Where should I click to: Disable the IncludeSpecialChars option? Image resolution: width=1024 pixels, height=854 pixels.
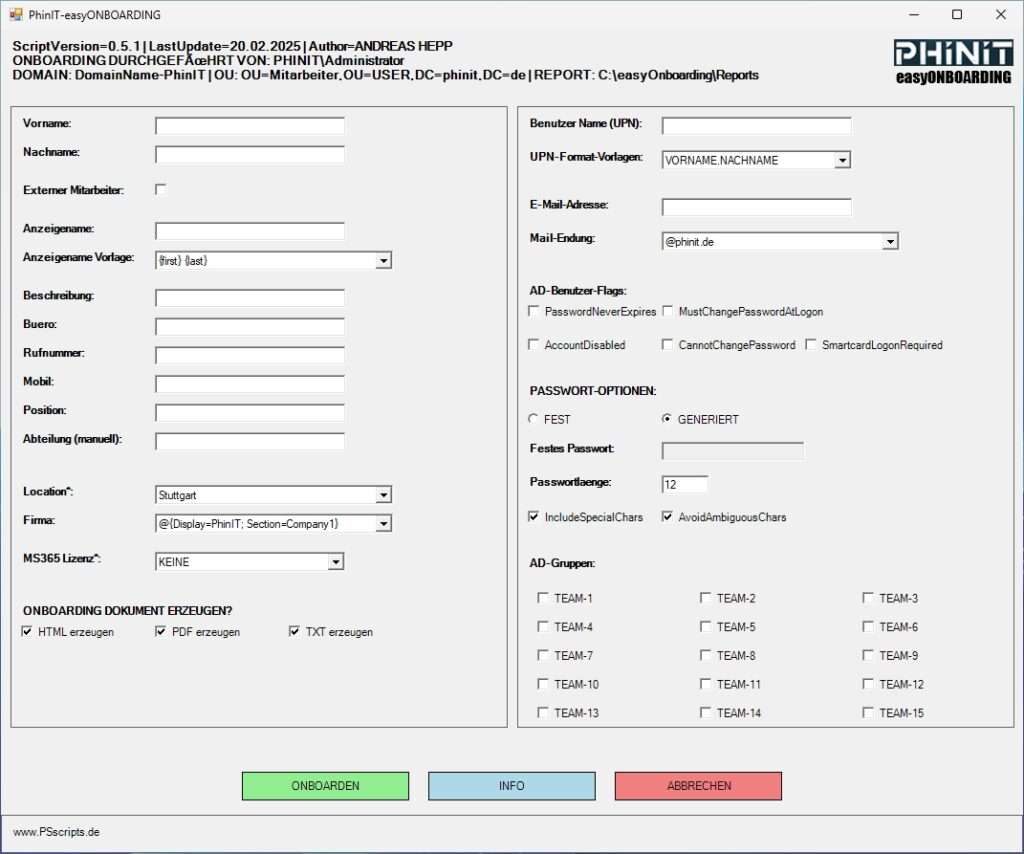pos(534,517)
